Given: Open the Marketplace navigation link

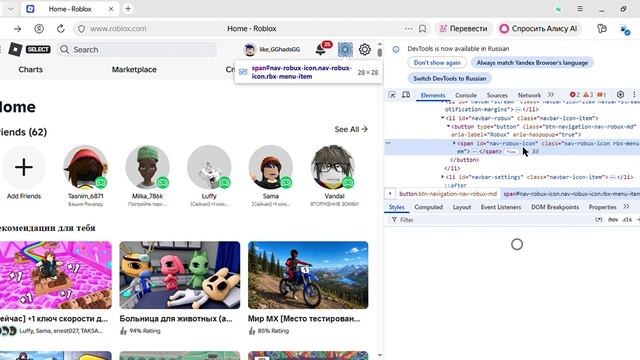Looking at the screenshot, I should pos(134,69).
